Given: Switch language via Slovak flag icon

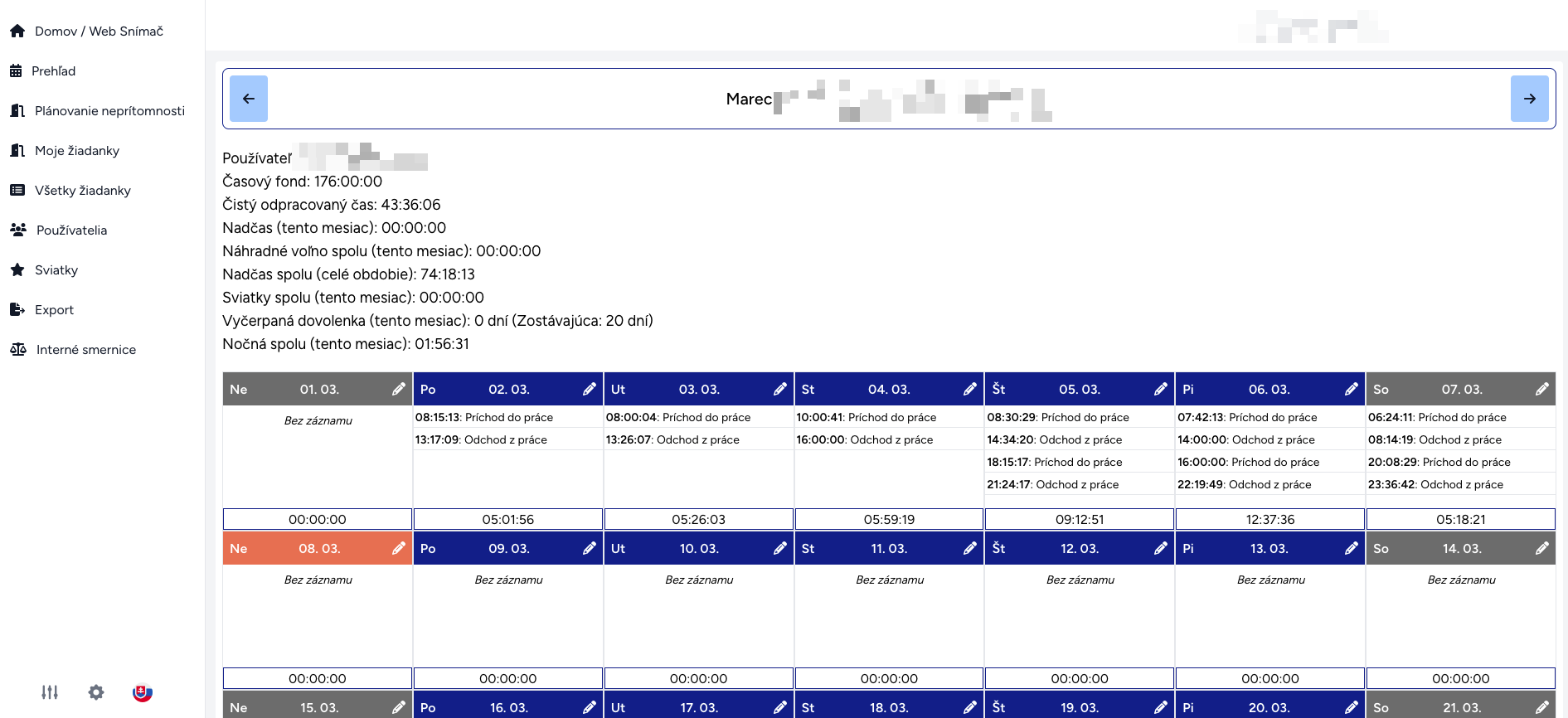Looking at the screenshot, I should 143,692.
